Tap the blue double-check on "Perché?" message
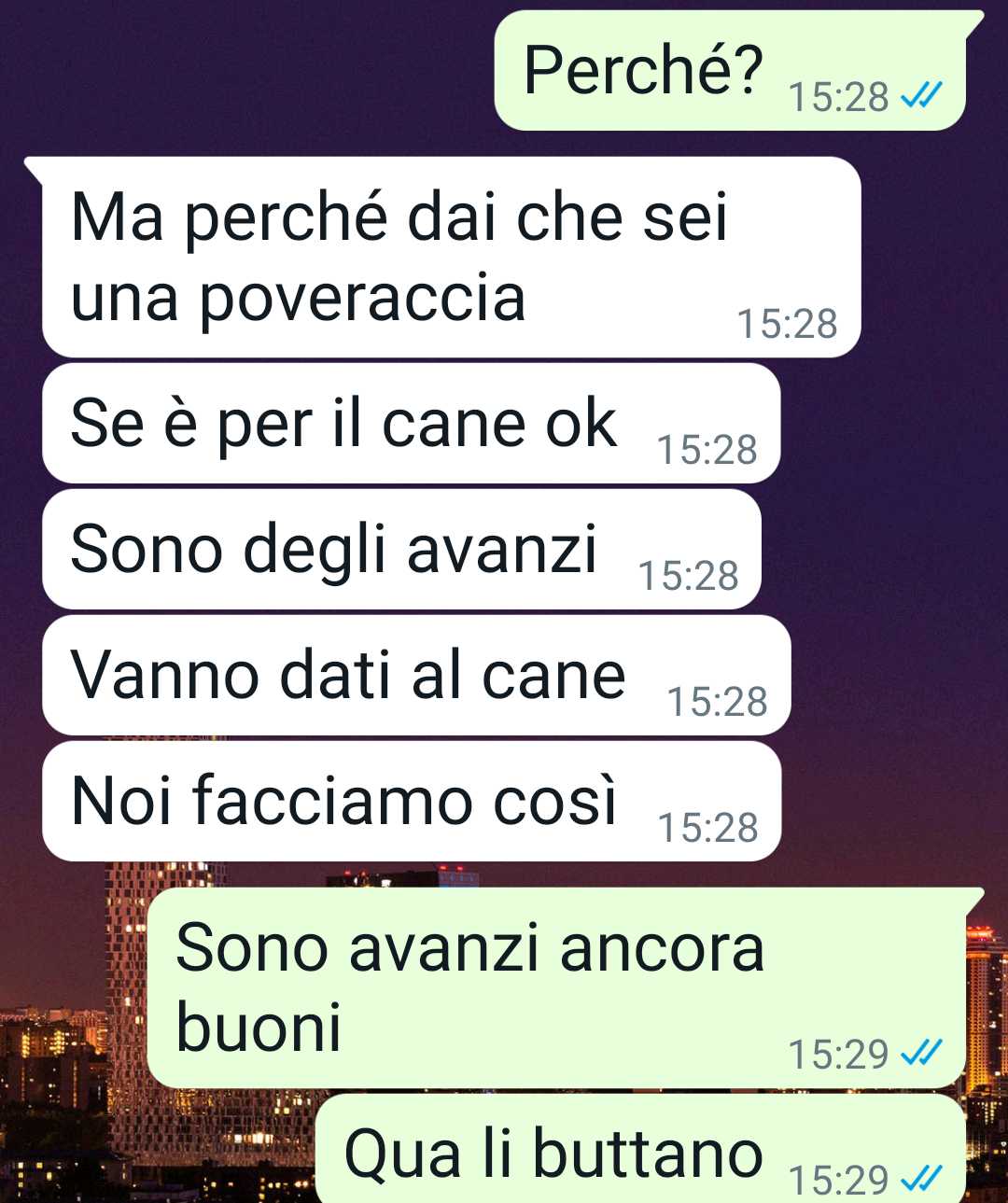 (921, 94)
